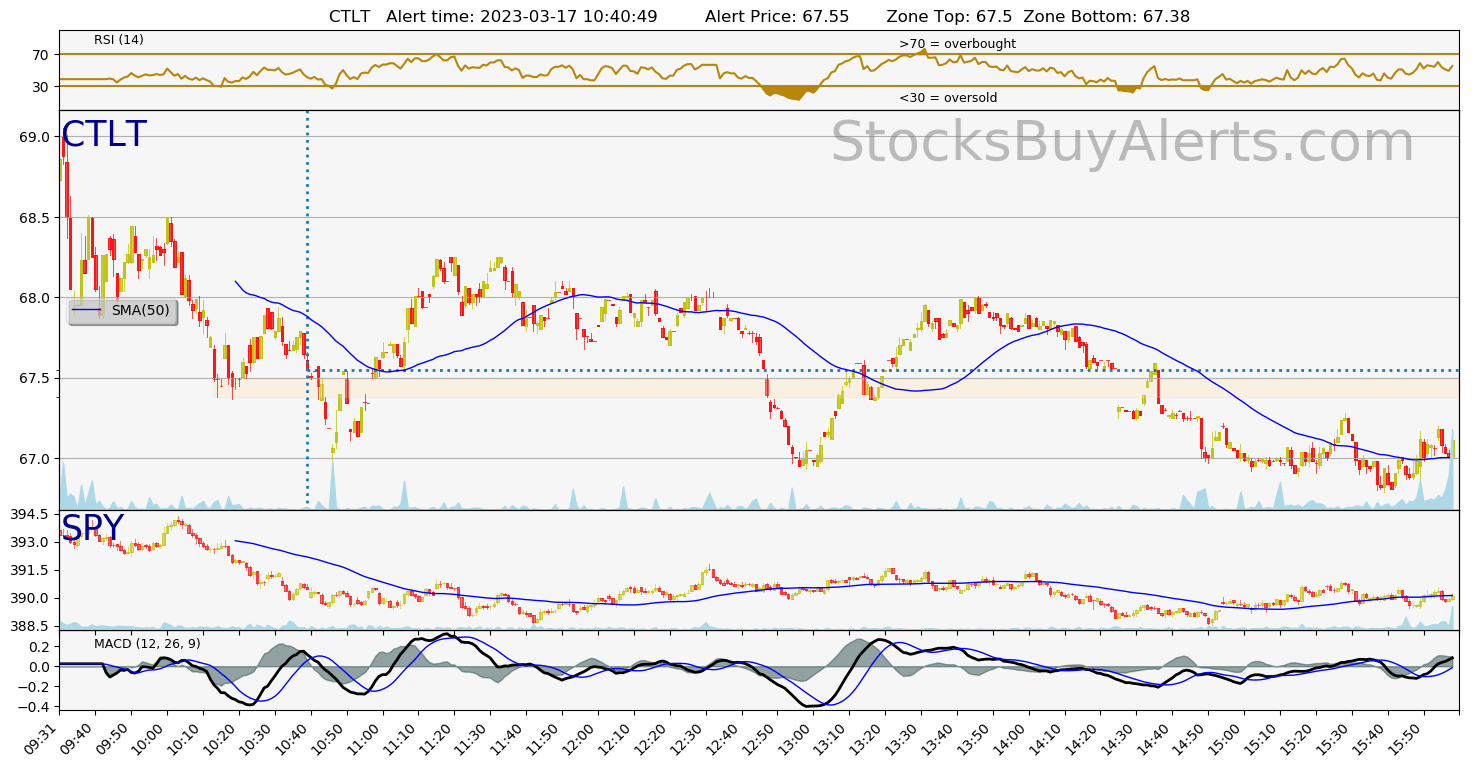
Task: Click the MACD (12, 26, 9) label
Action: [x=147, y=644]
